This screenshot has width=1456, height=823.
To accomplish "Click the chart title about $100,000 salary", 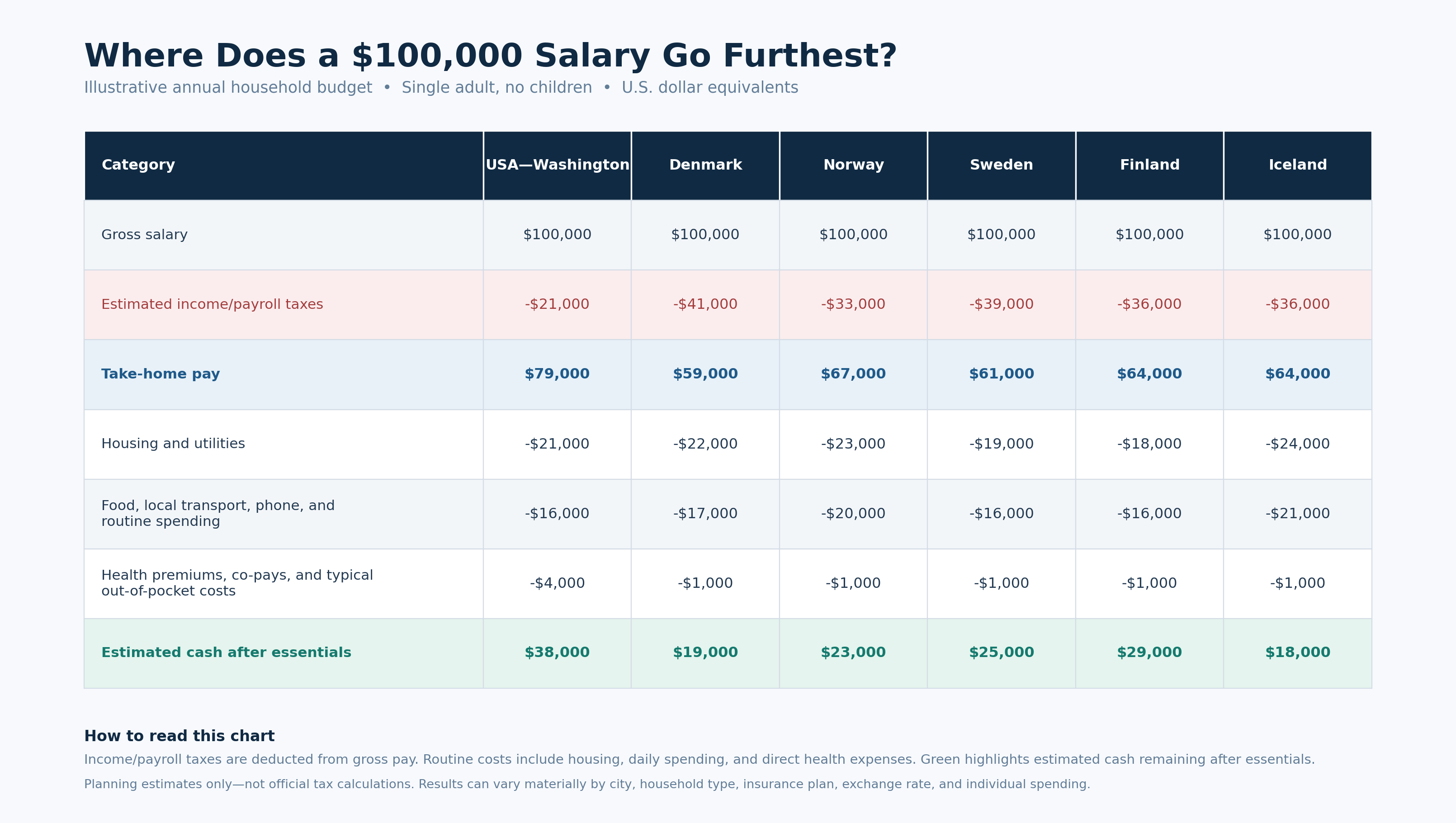I will click(490, 56).
